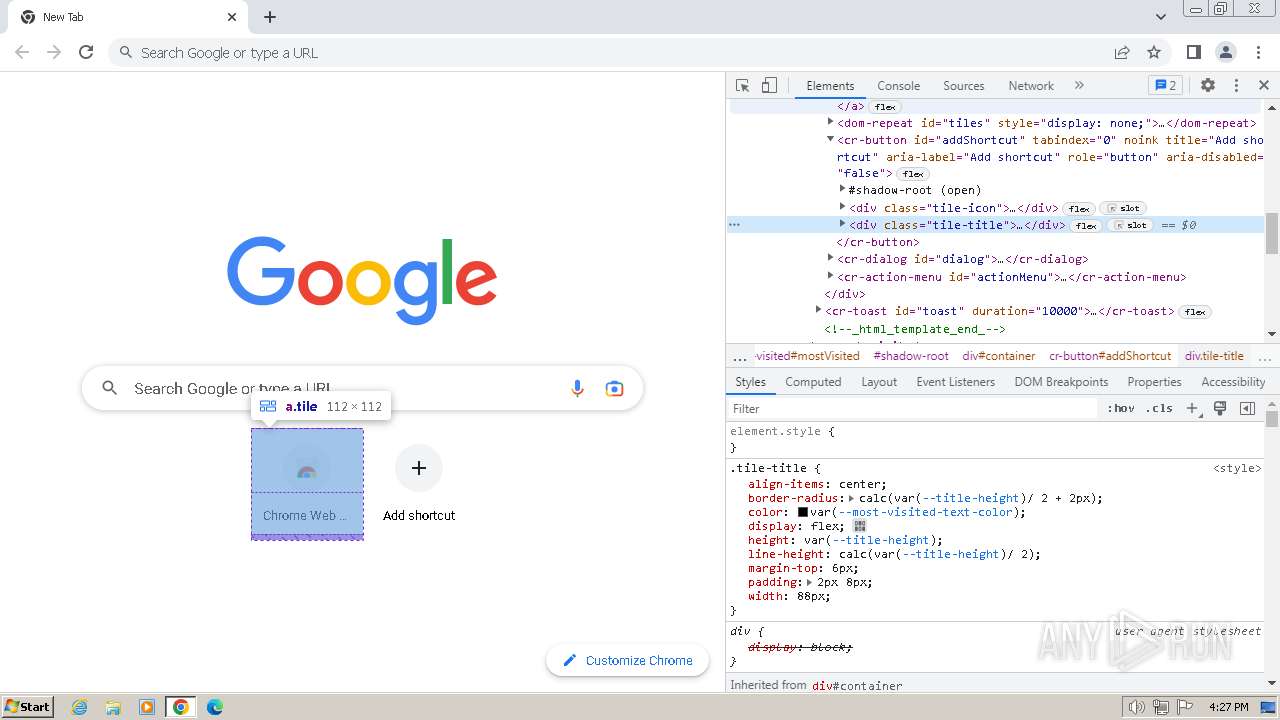The height and width of the screenshot is (720, 1280).
Task: Select #shadow-root in the breadcrumb
Action: [911, 356]
